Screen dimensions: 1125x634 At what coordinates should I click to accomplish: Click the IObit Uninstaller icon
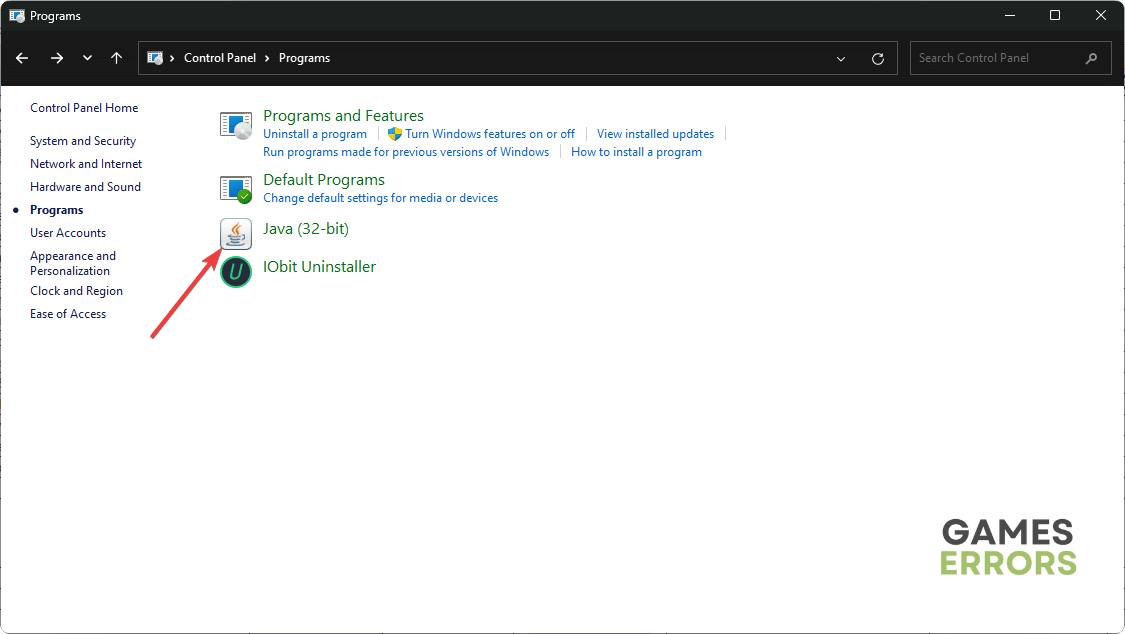click(x=236, y=271)
